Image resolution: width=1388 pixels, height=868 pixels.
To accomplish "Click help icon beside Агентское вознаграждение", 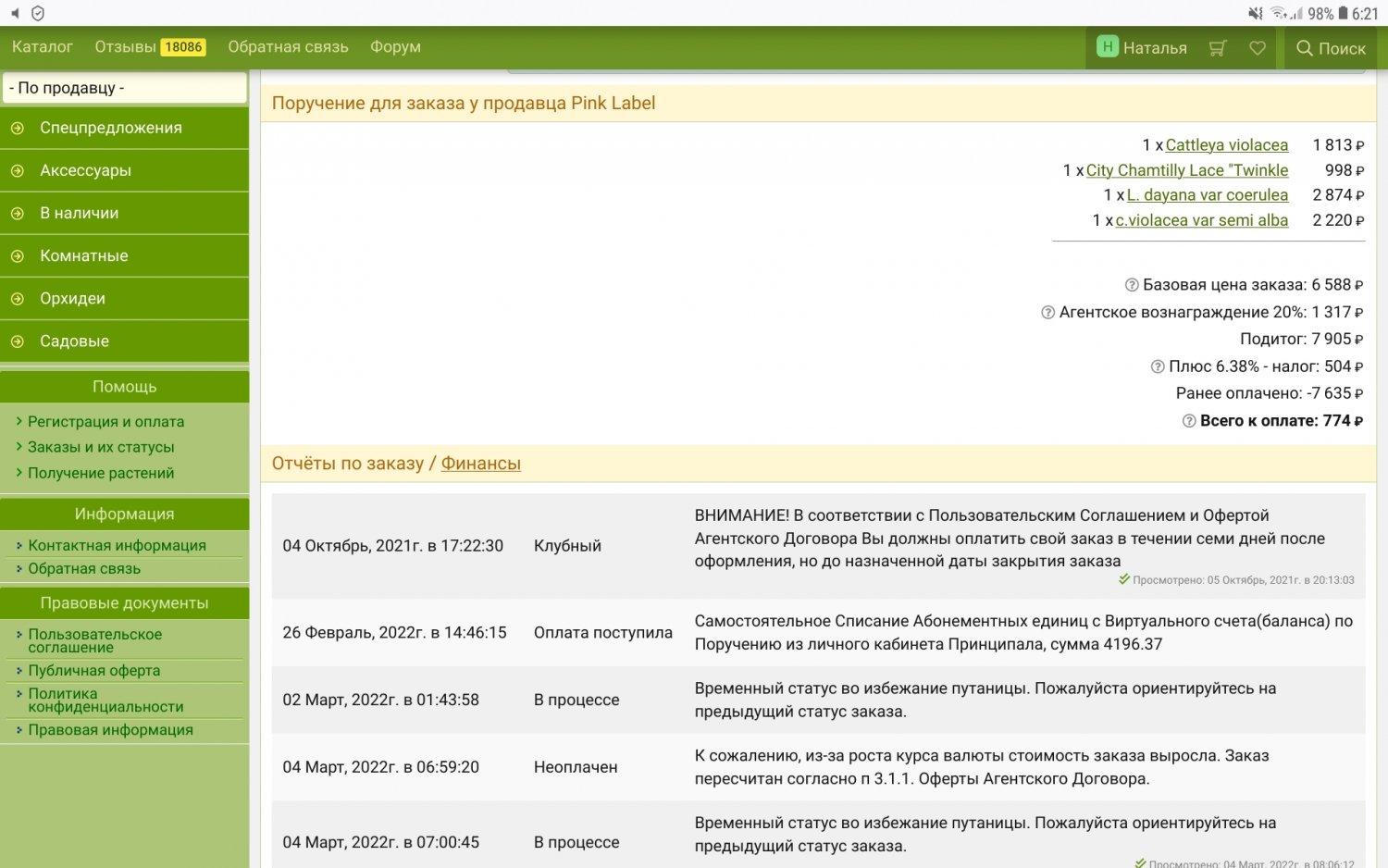I will coord(1047,313).
